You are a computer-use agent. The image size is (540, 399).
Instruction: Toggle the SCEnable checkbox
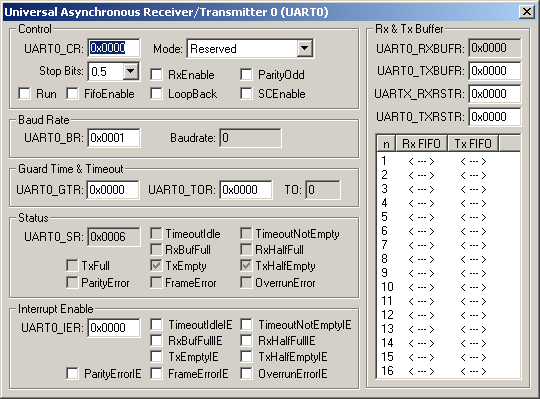tap(246, 93)
